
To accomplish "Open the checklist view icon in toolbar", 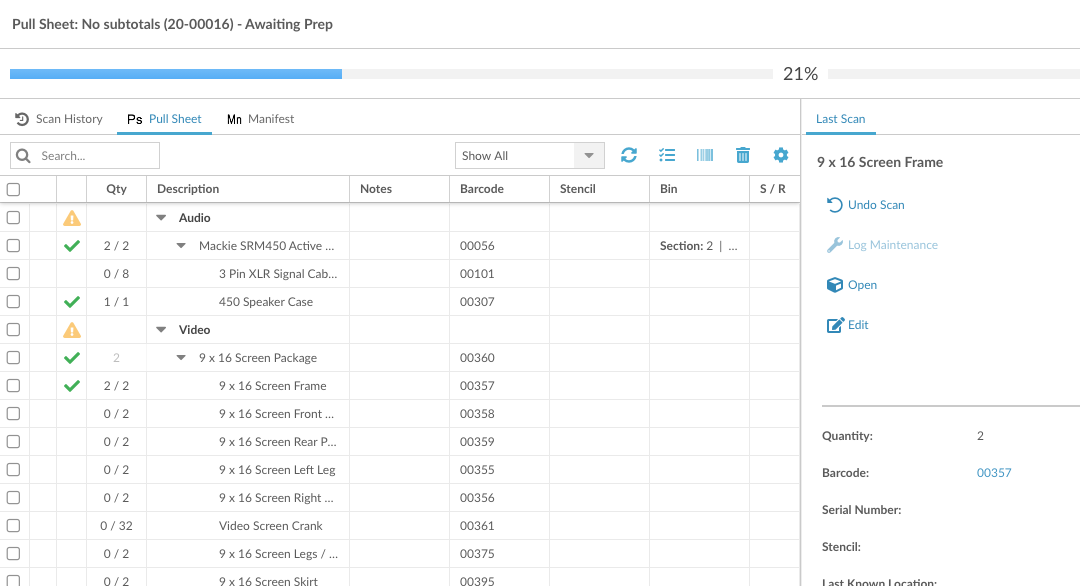I will pos(667,156).
